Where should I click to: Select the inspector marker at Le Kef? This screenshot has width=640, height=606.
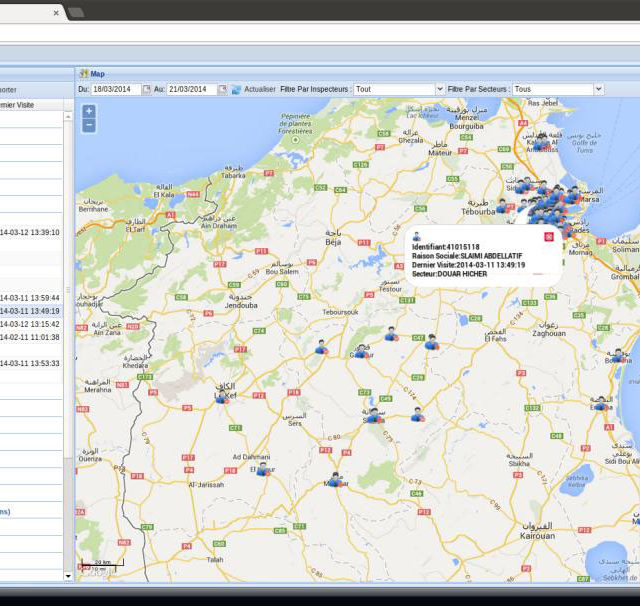[220, 396]
